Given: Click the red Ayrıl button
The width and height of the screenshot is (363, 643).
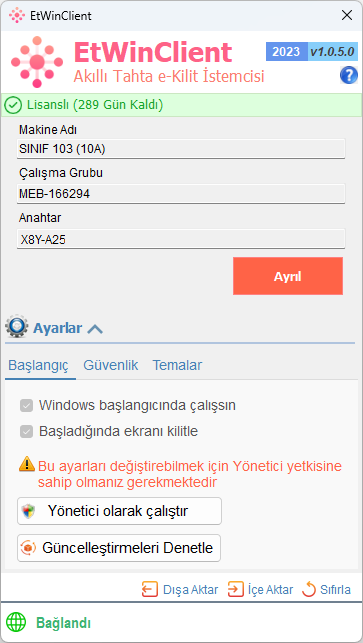Looking at the screenshot, I should (x=288, y=276).
